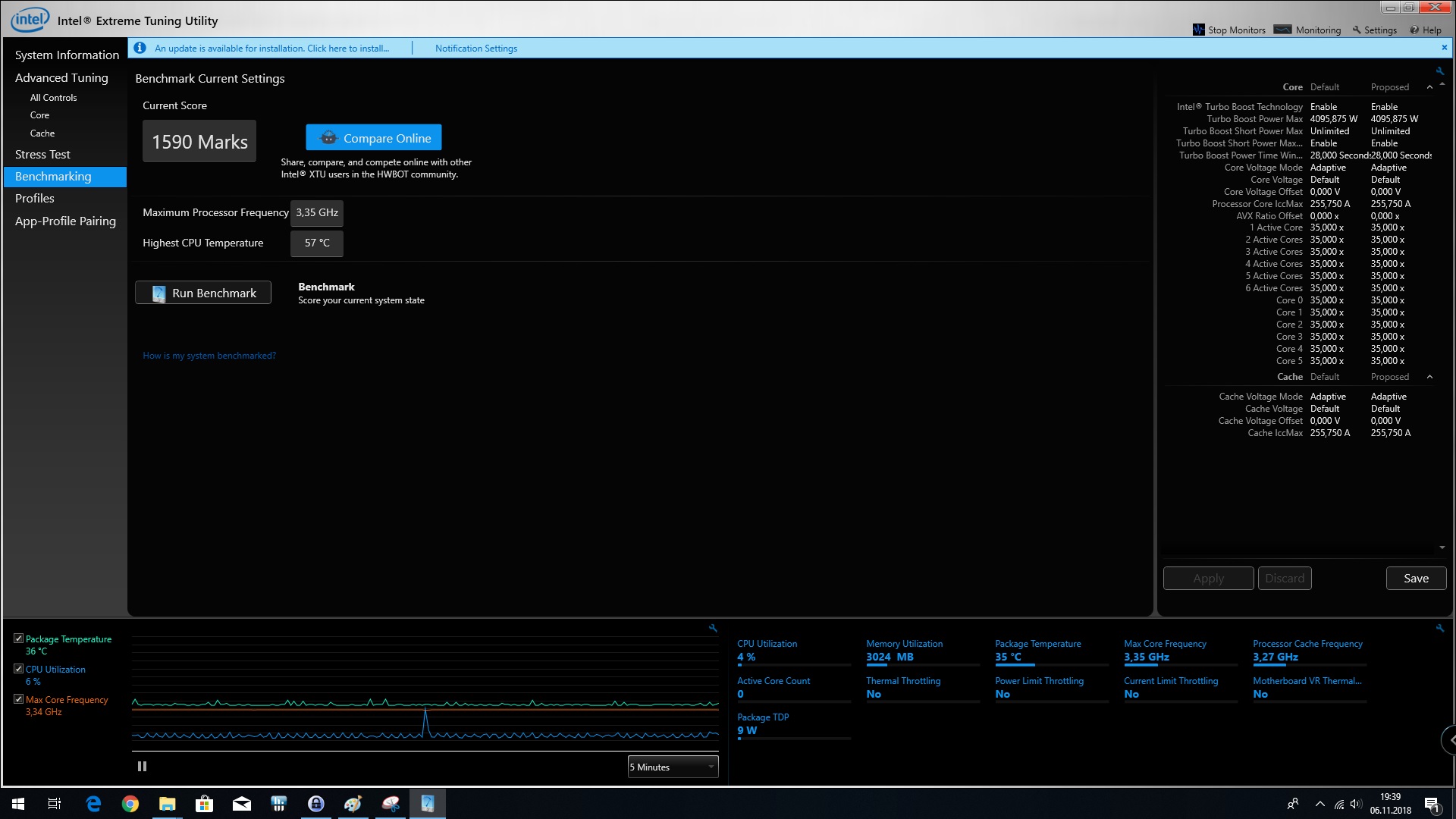The image size is (1456, 819).
Task: Open the Help menu
Action: pos(1425,30)
